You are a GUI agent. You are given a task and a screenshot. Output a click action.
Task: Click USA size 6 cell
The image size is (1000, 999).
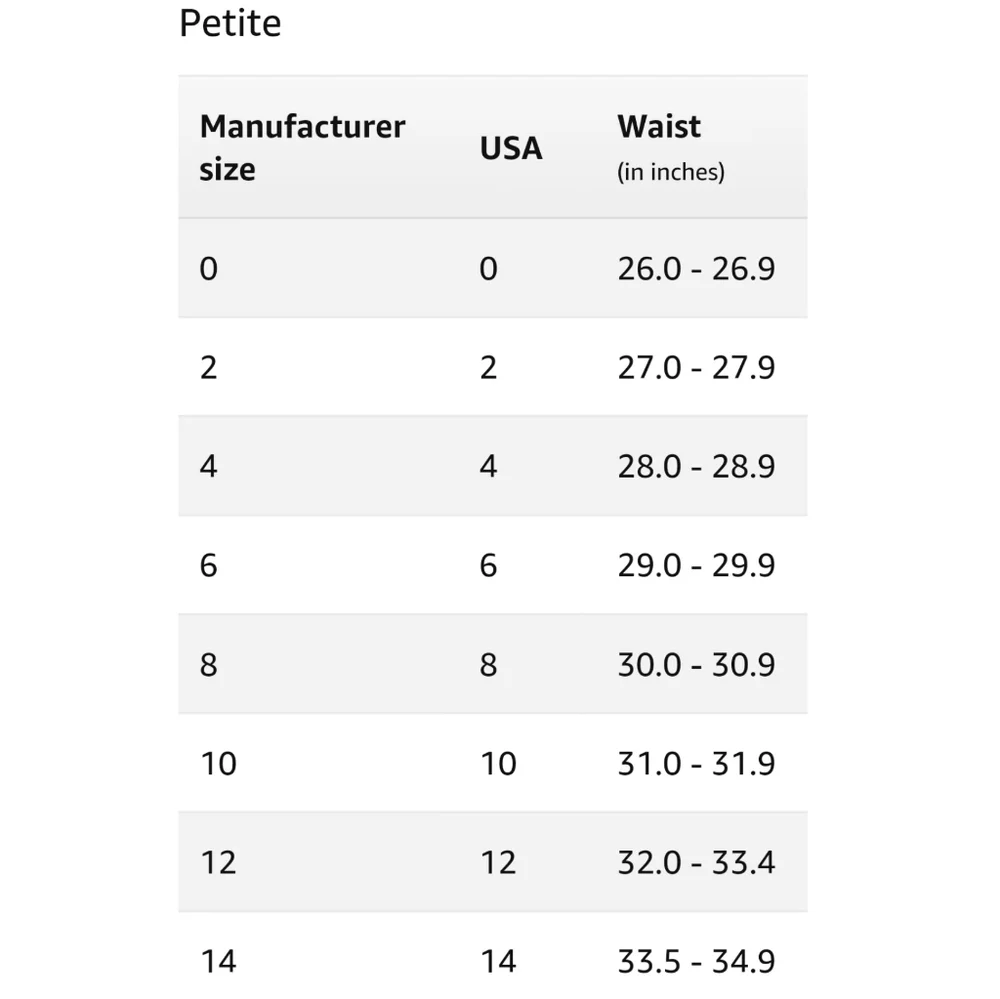488,566
